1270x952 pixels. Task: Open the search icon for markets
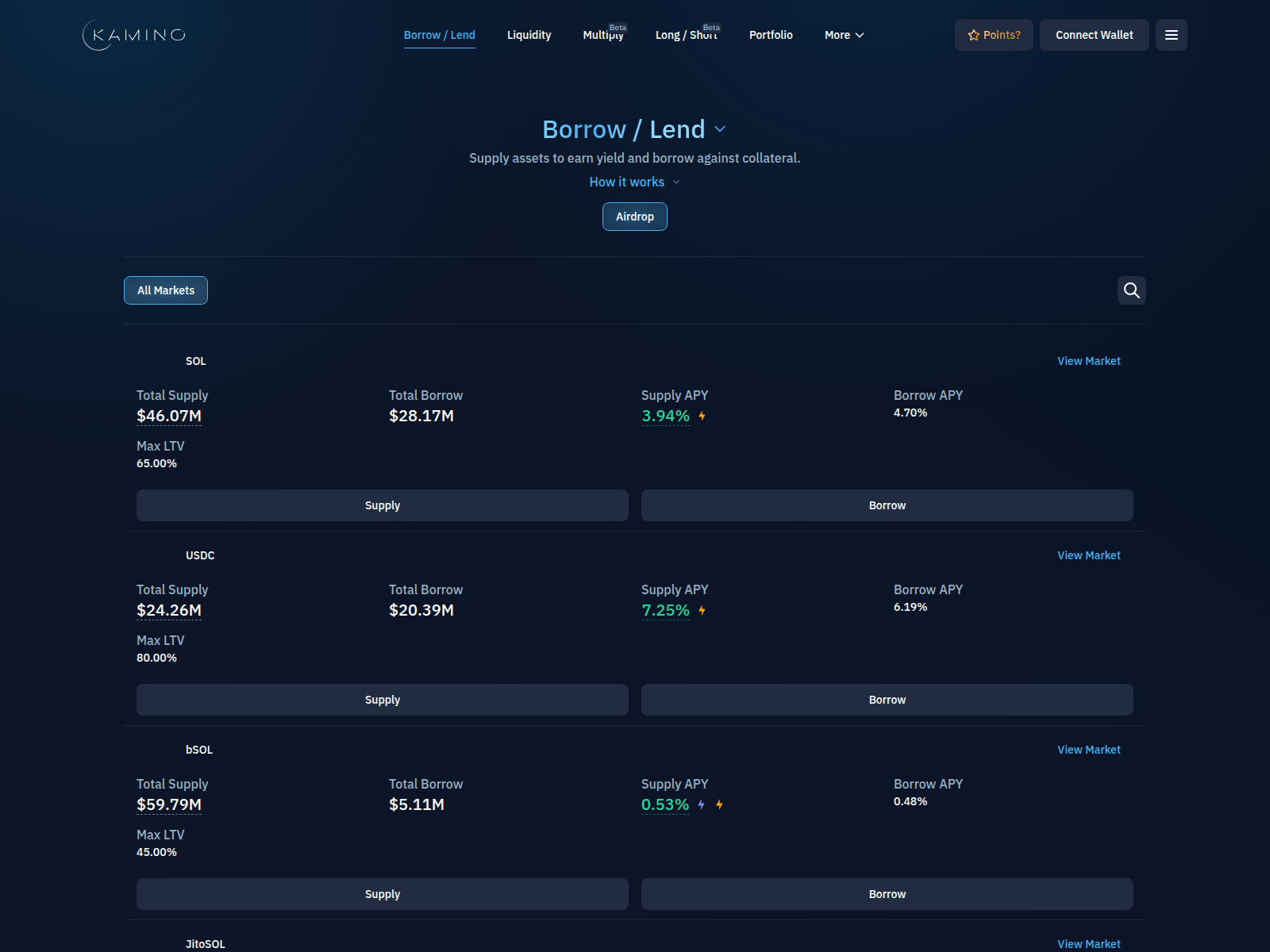1132,290
